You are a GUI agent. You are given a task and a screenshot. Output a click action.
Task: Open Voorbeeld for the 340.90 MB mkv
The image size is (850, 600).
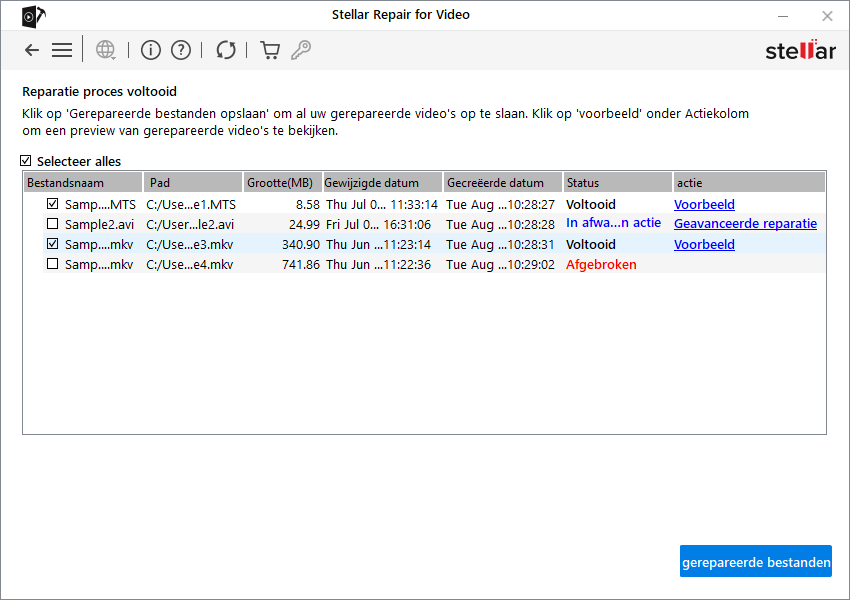click(x=704, y=244)
